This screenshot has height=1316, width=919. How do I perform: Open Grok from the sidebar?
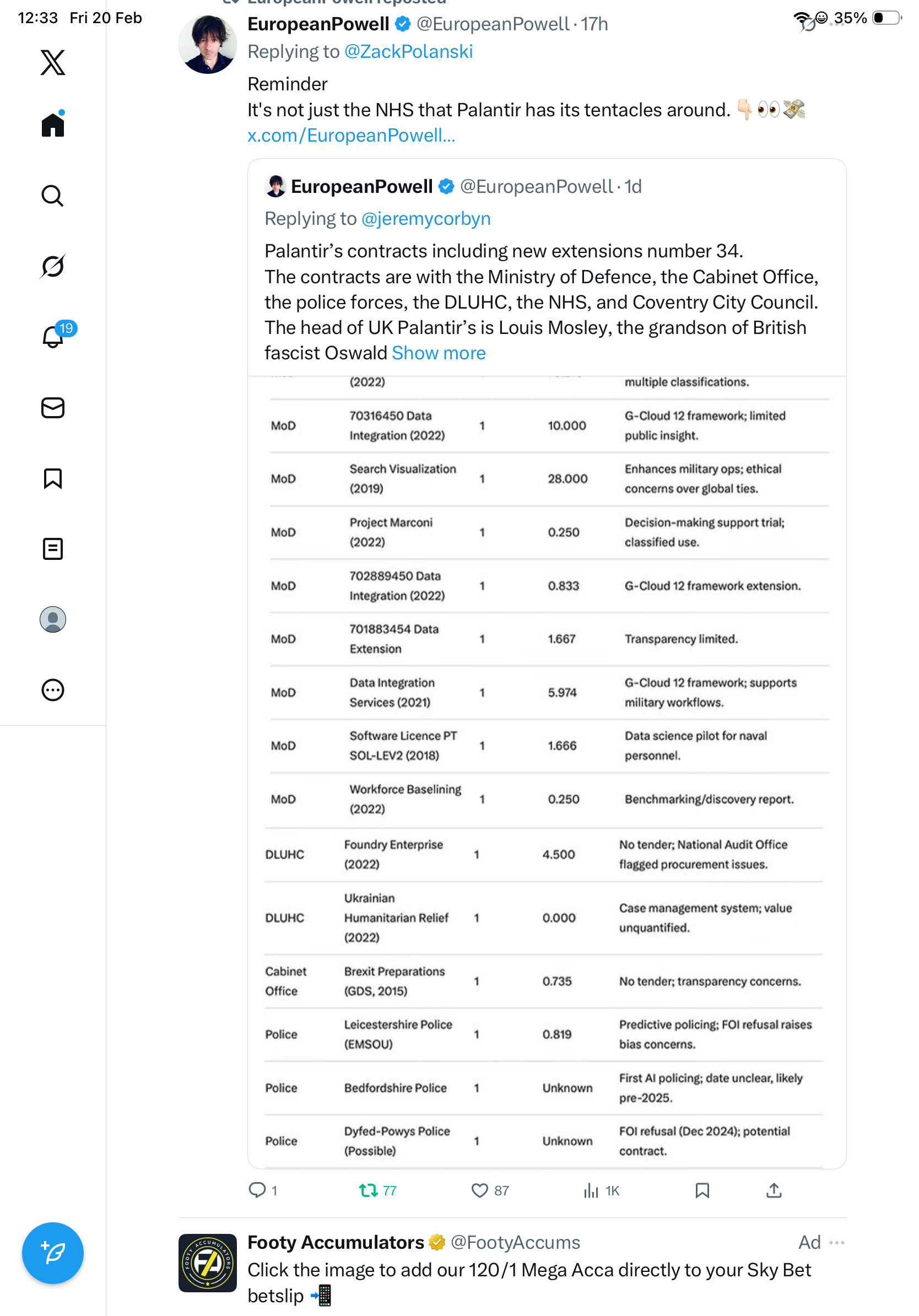[x=53, y=266]
